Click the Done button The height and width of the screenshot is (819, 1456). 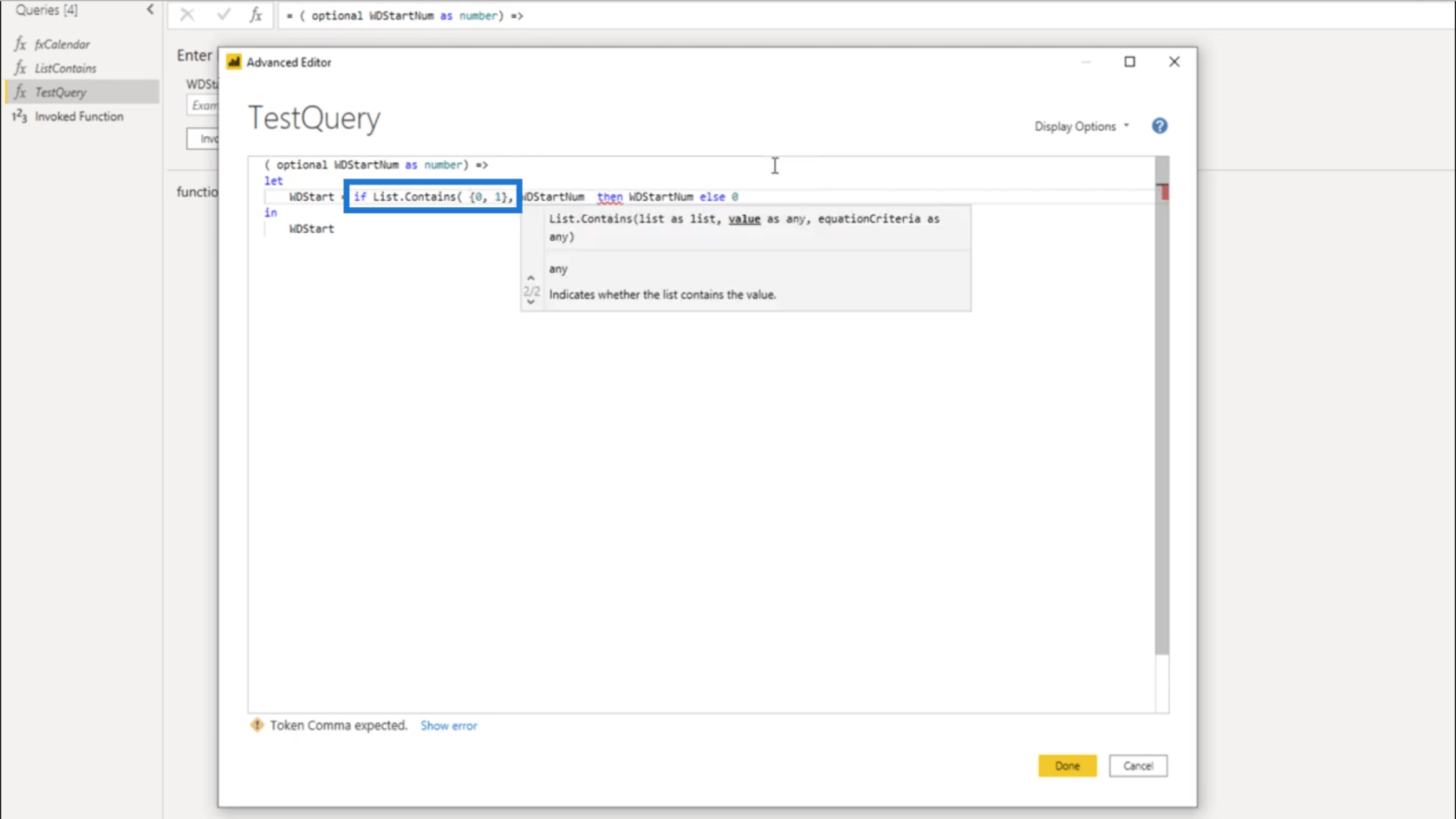tap(1067, 766)
